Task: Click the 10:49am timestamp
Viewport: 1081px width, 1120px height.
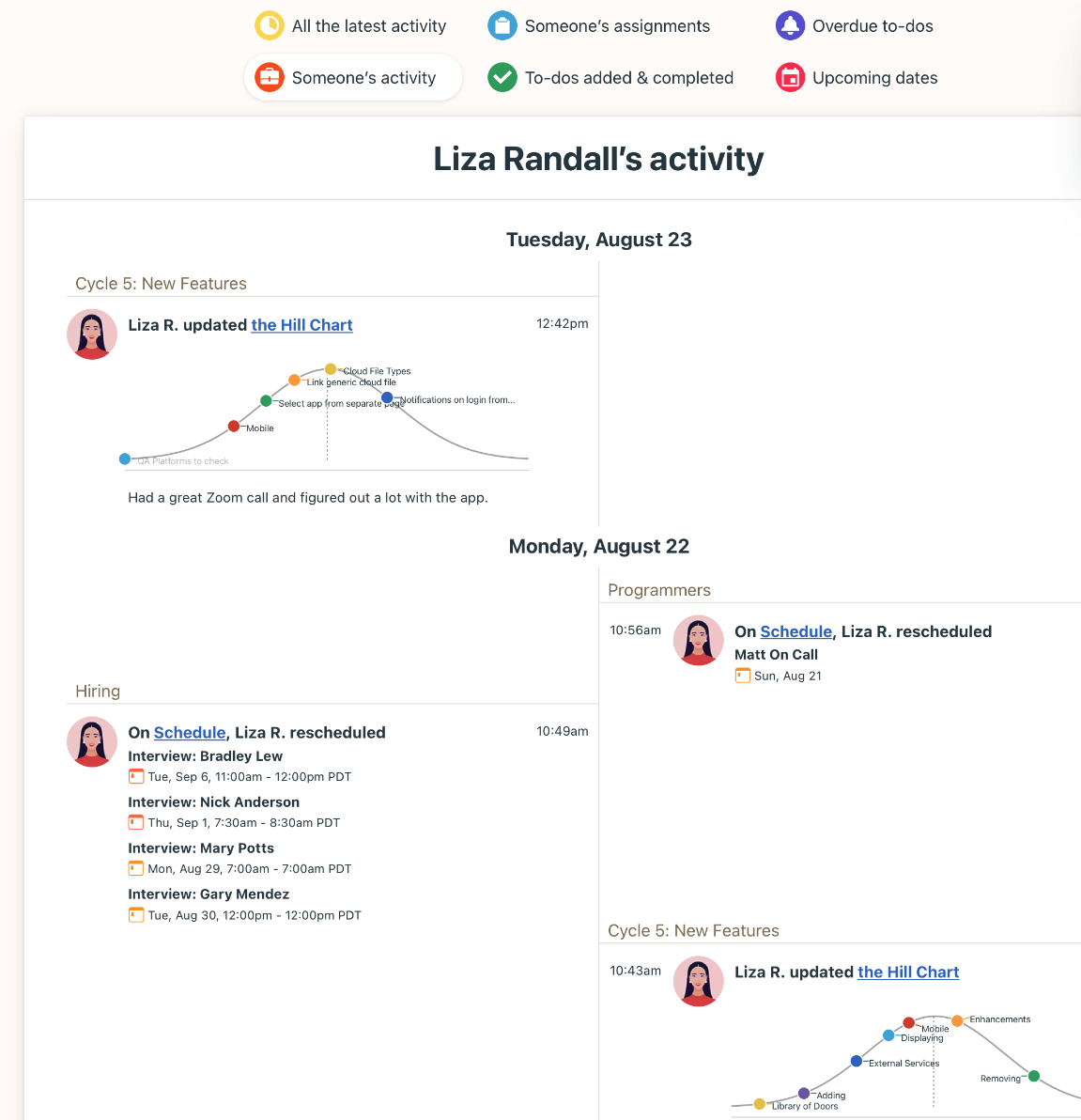Action: 563,731
